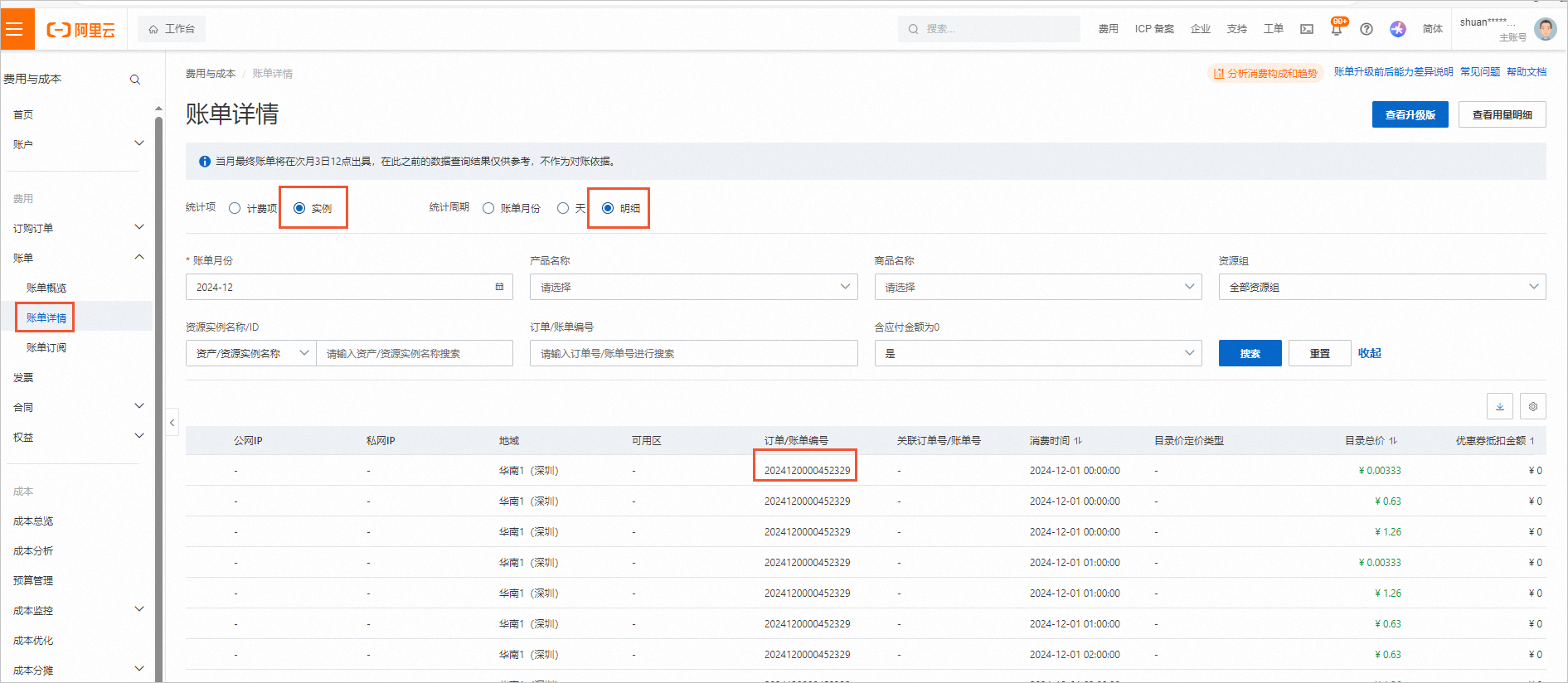Click the Alibaba Cloud logo
The height and width of the screenshot is (683, 1568).
pos(81,30)
